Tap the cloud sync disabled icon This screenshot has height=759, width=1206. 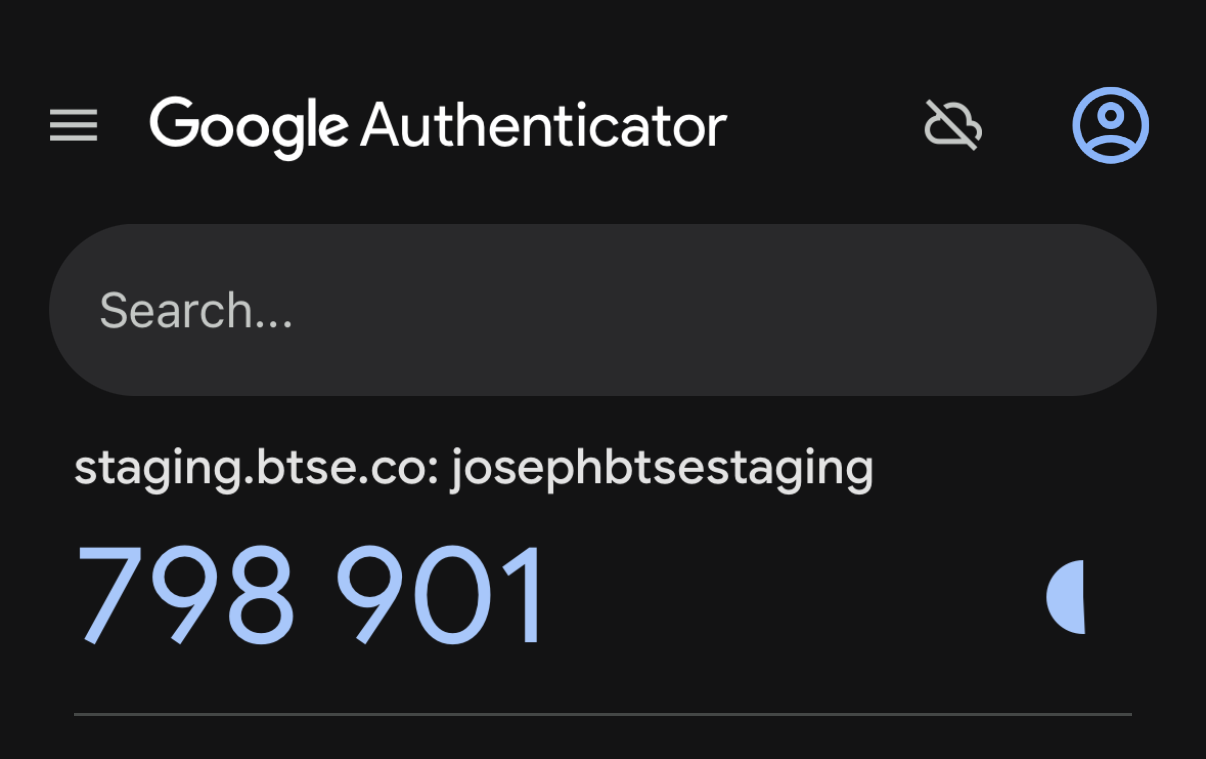(952, 126)
